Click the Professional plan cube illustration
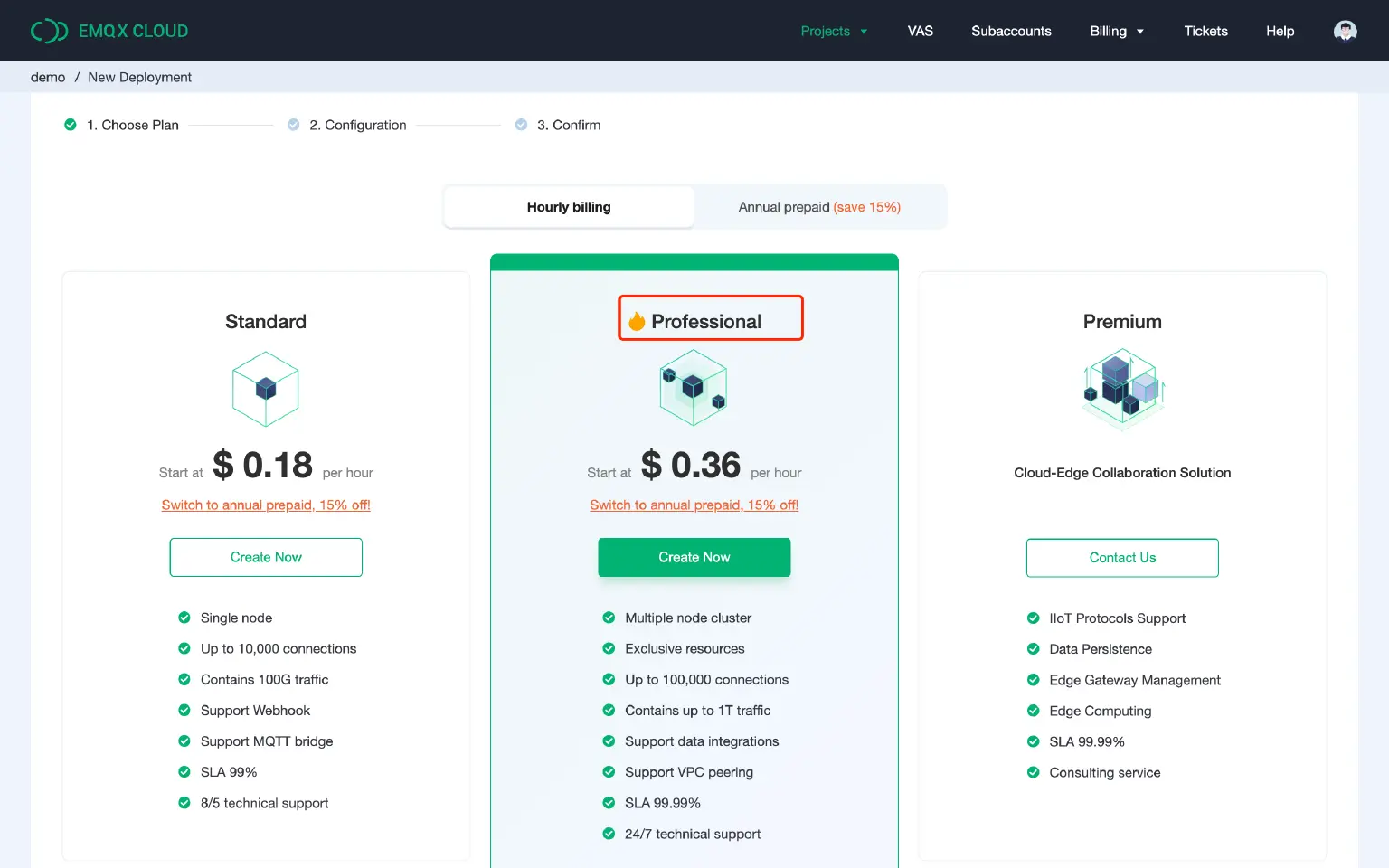The image size is (1389, 868). click(694, 388)
